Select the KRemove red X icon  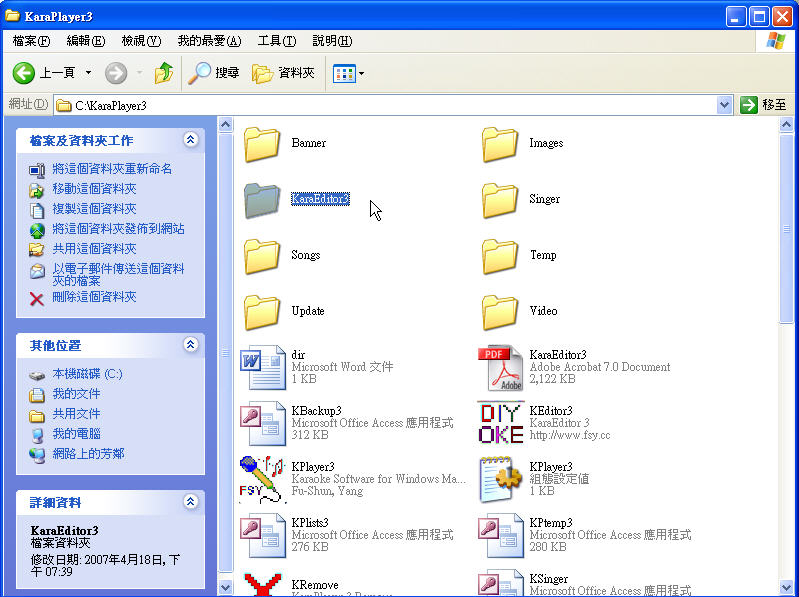263,584
